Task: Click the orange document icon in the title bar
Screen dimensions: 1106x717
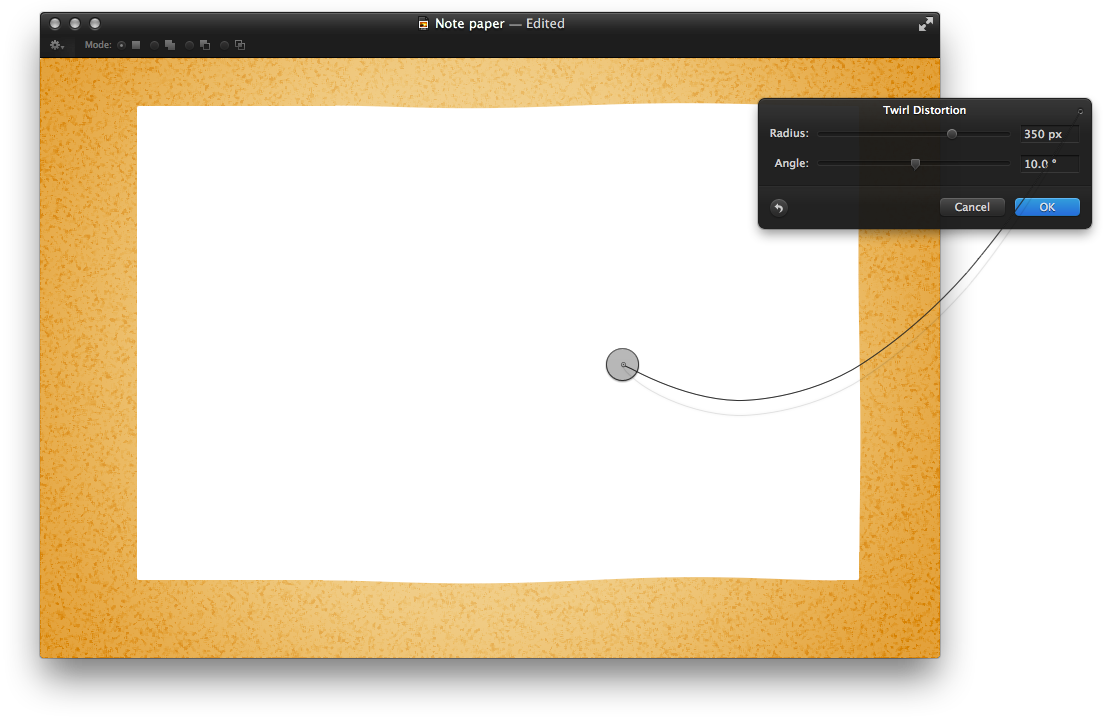Action: 424,23
